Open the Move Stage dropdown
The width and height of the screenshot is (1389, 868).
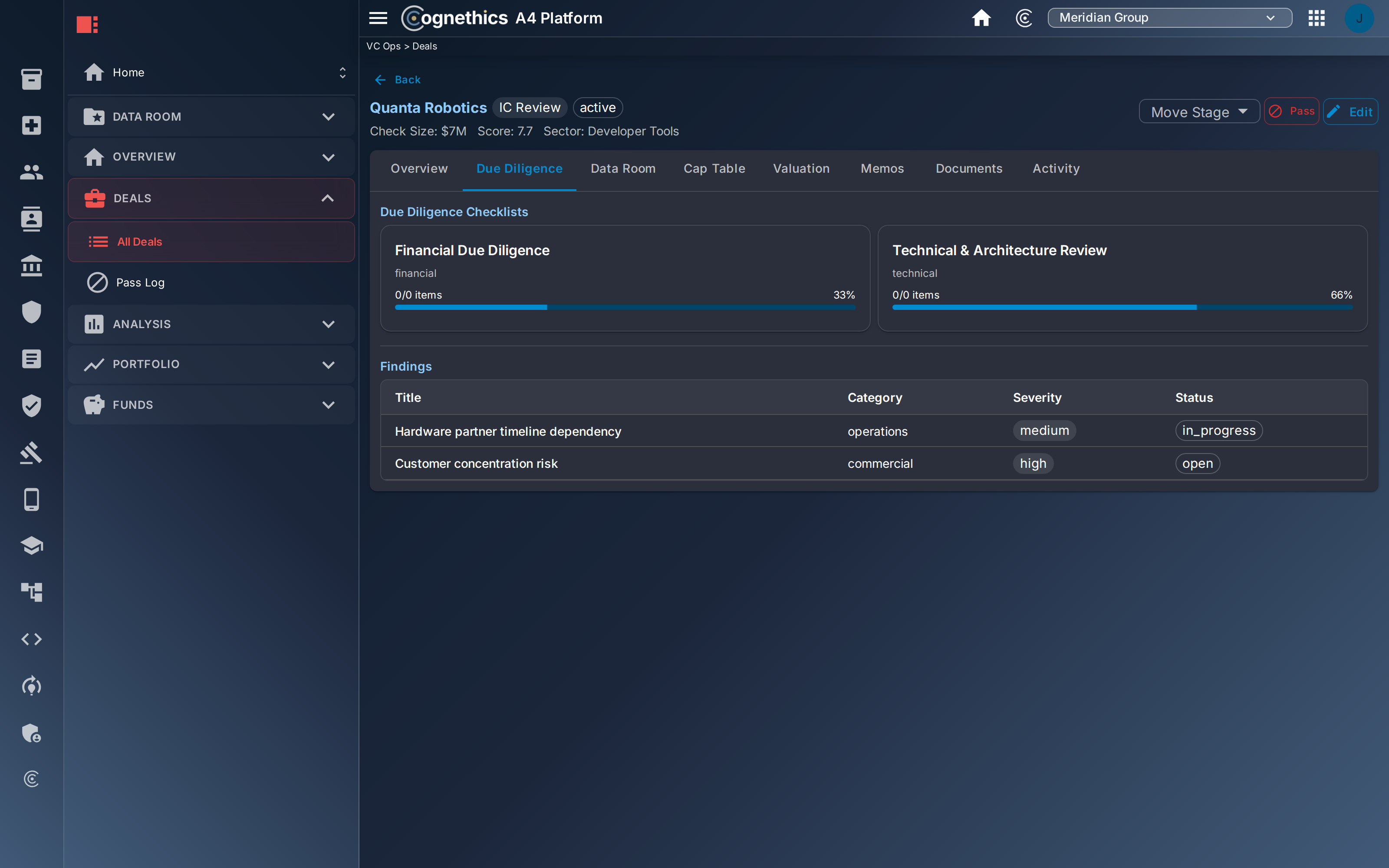click(1198, 112)
